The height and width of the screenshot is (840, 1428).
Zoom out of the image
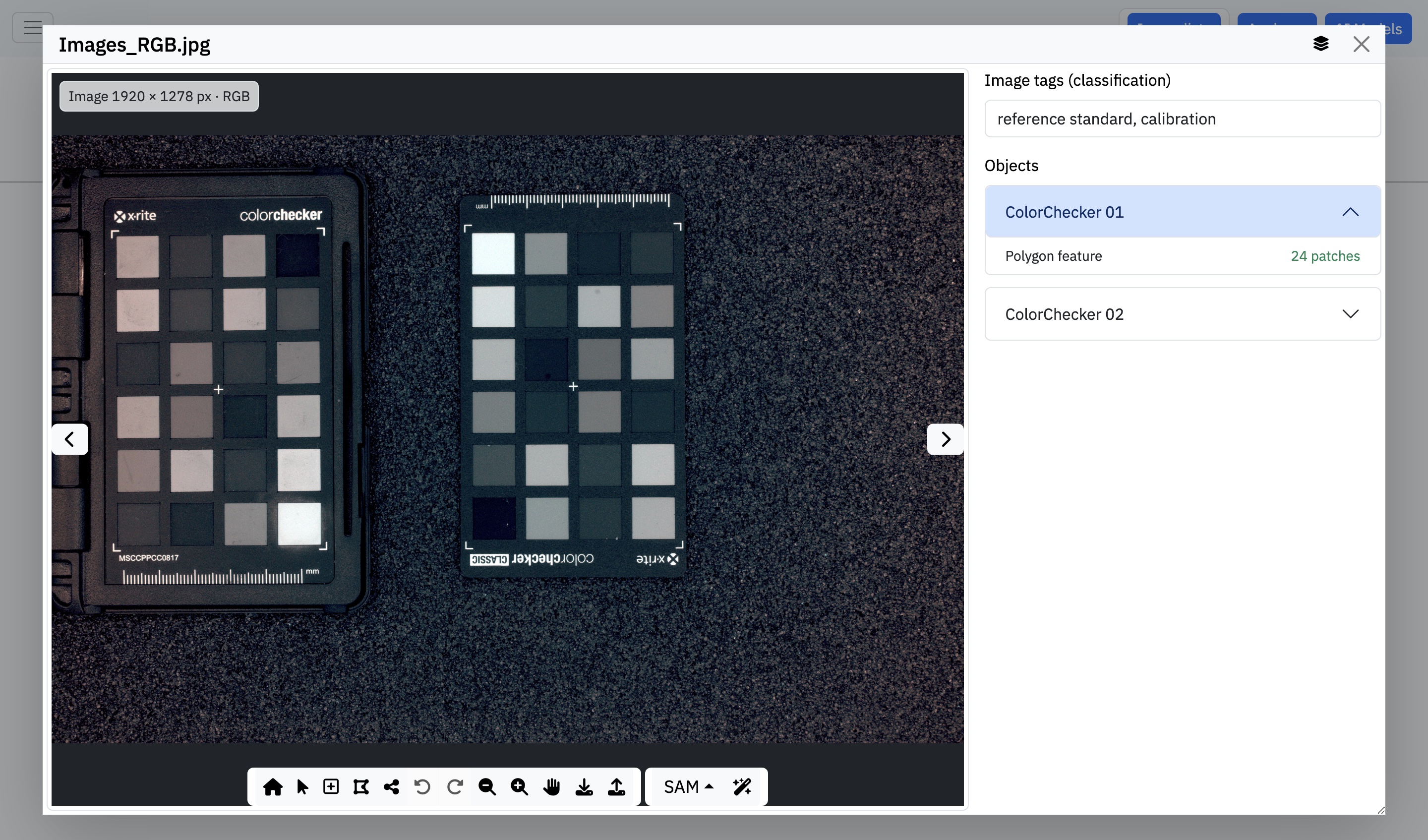(487, 787)
